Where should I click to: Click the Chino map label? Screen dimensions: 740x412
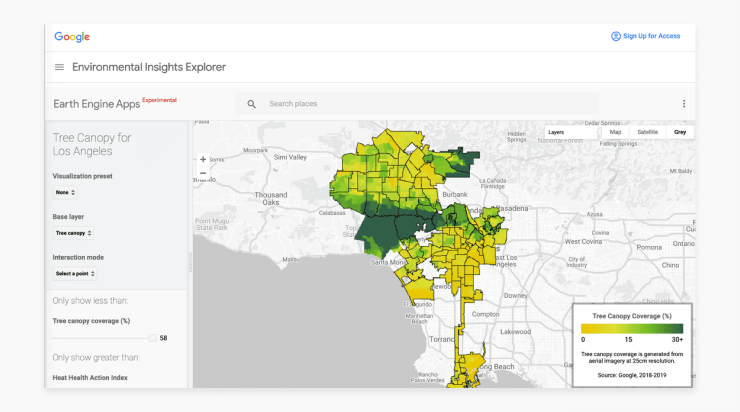(670, 265)
